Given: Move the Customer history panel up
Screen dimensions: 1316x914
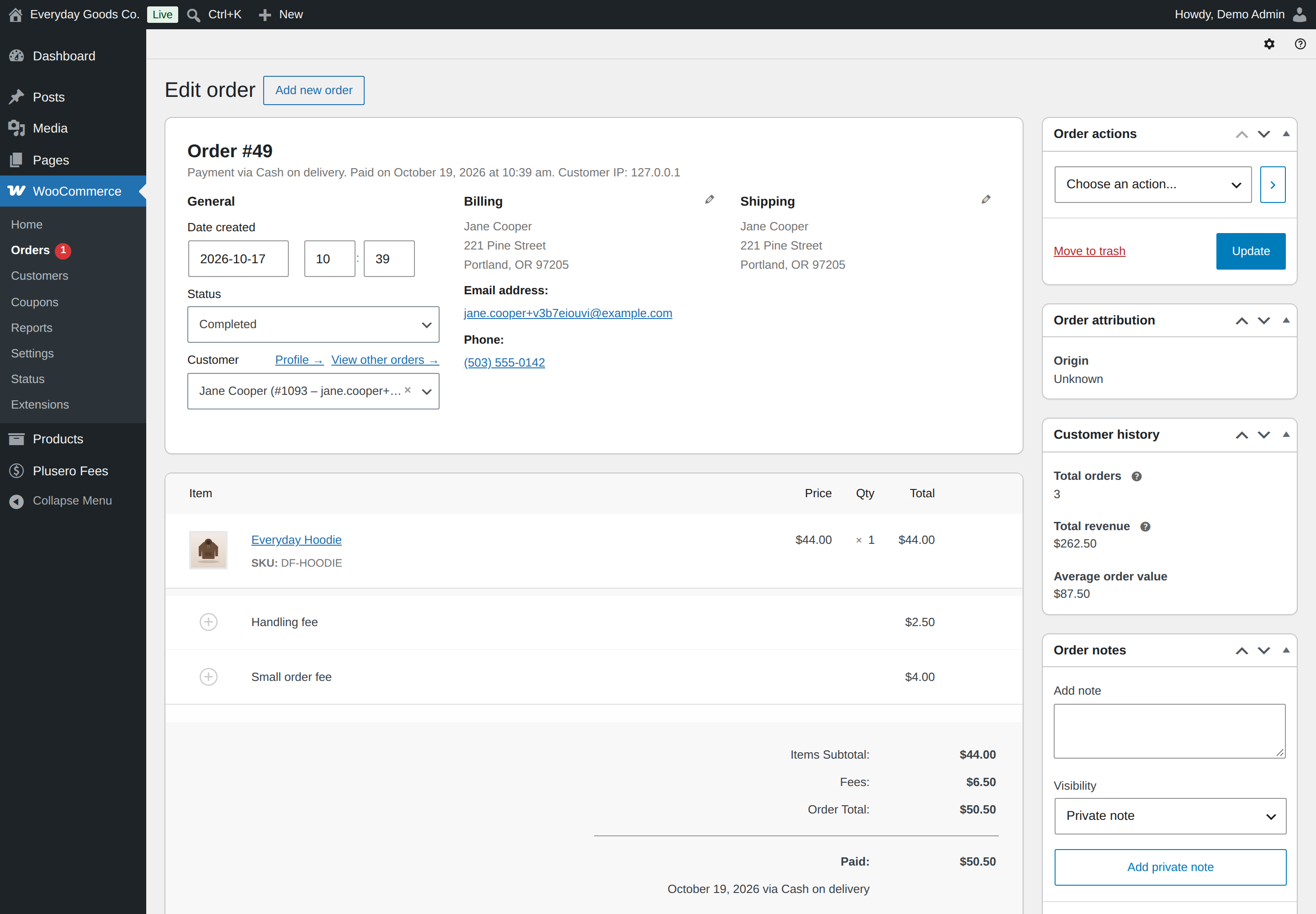Looking at the screenshot, I should tap(1242, 435).
